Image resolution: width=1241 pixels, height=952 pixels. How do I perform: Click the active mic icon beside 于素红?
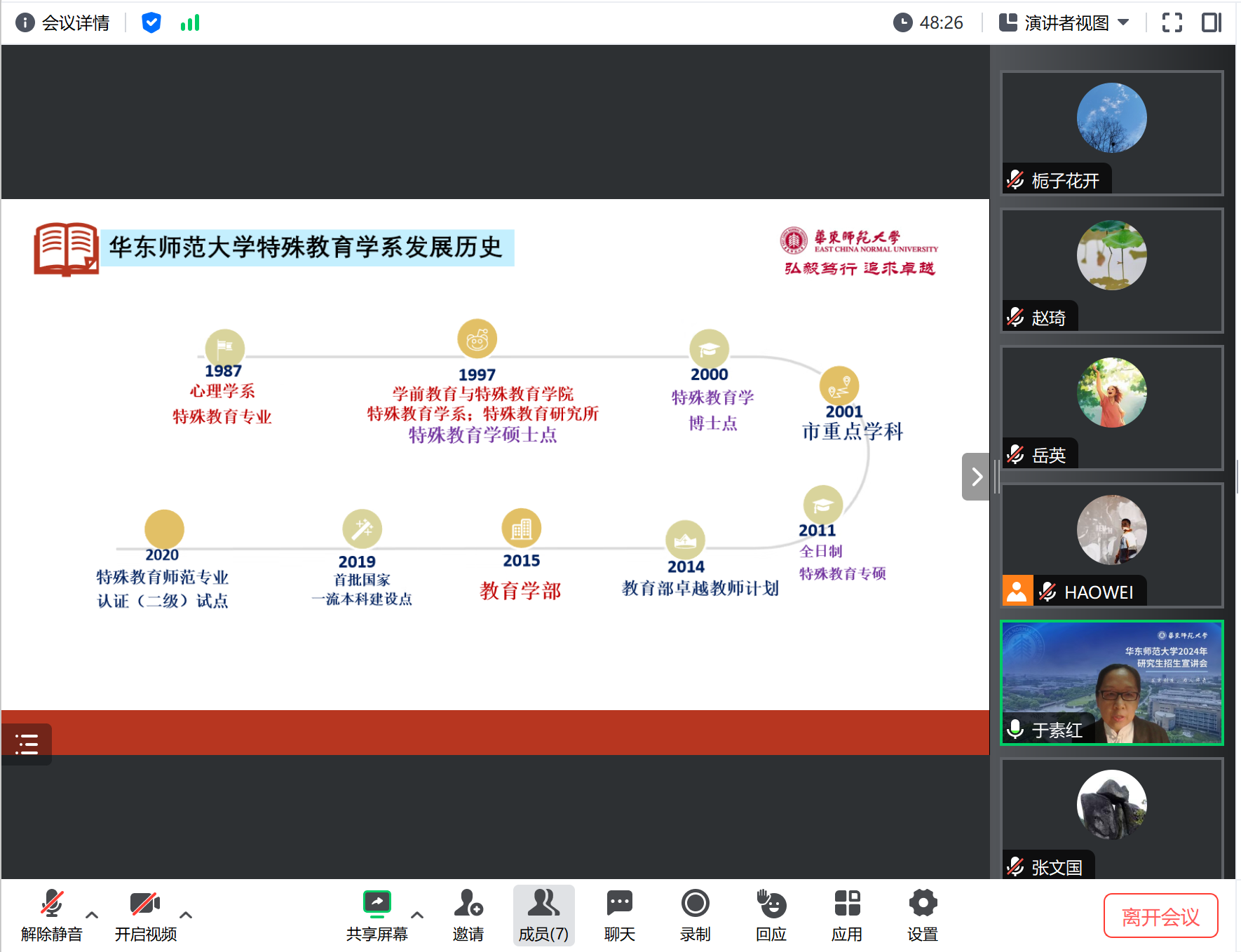tap(1015, 730)
